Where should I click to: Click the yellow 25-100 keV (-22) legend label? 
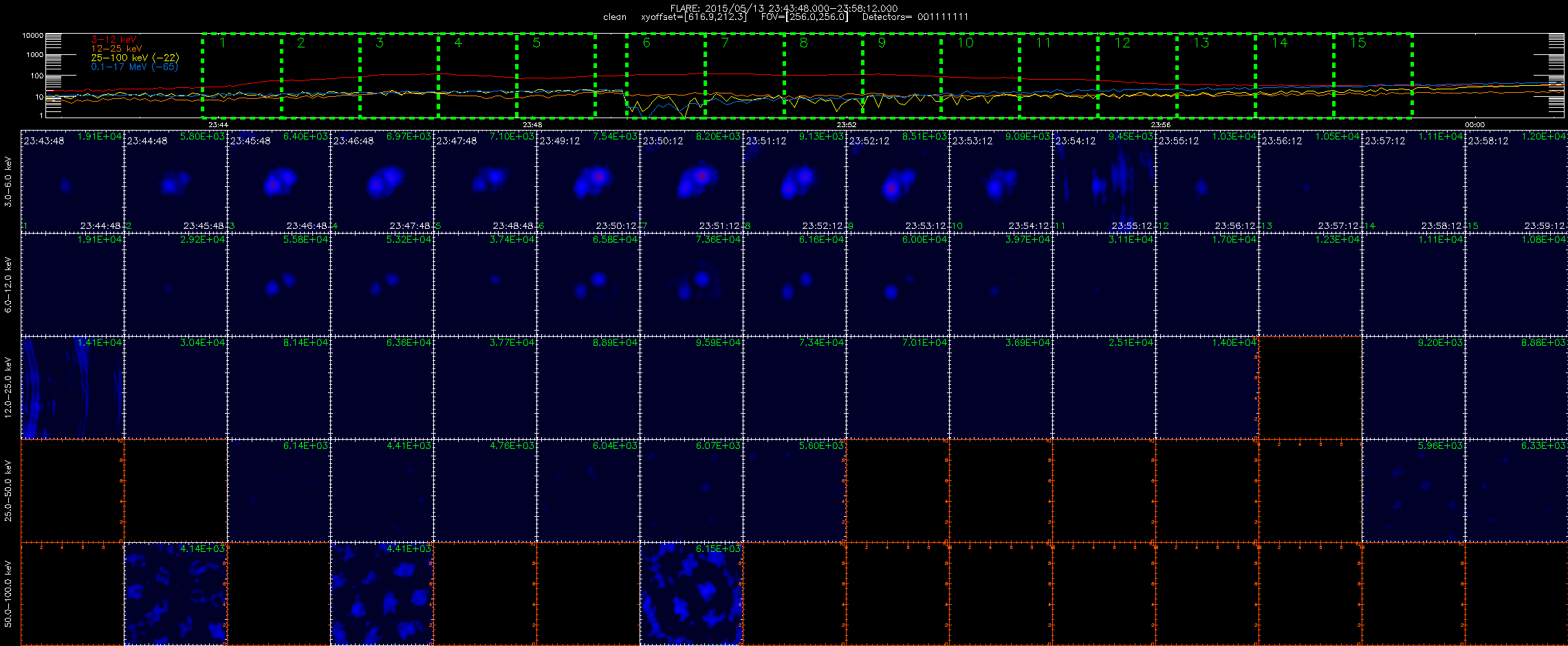(x=135, y=58)
